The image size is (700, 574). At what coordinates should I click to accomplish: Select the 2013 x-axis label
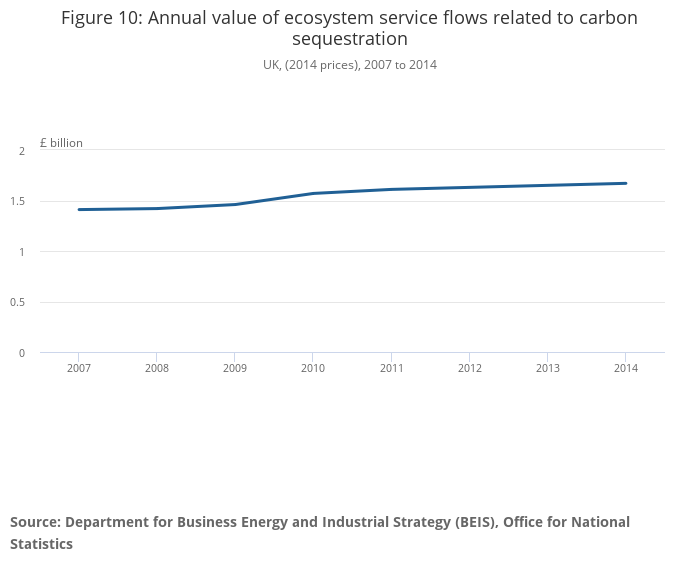pyautogui.click(x=547, y=368)
